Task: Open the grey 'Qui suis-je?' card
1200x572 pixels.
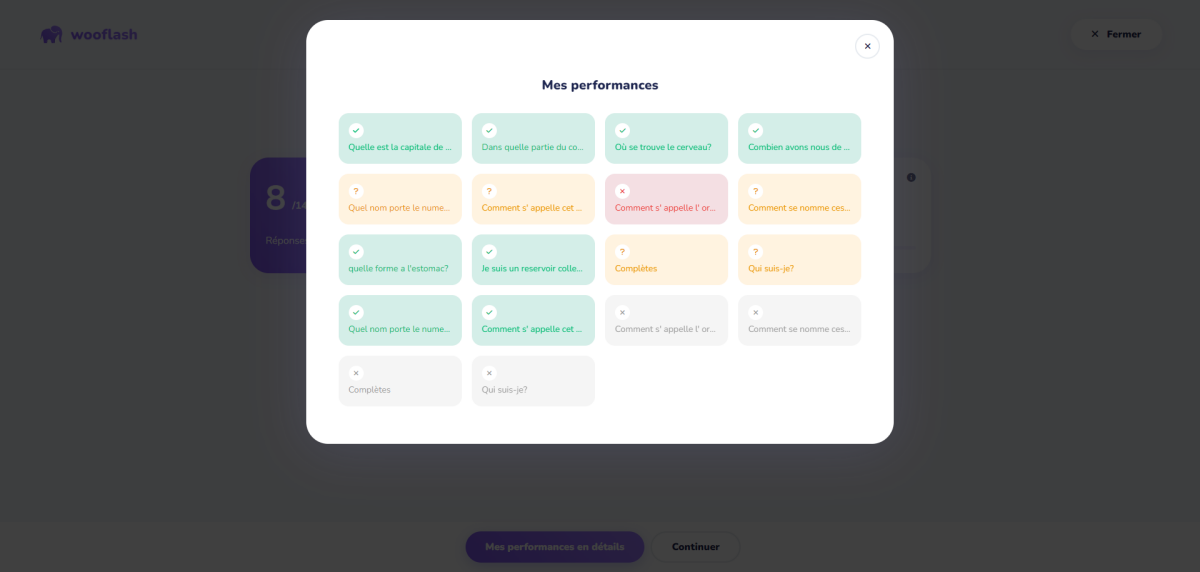Action: pos(533,381)
